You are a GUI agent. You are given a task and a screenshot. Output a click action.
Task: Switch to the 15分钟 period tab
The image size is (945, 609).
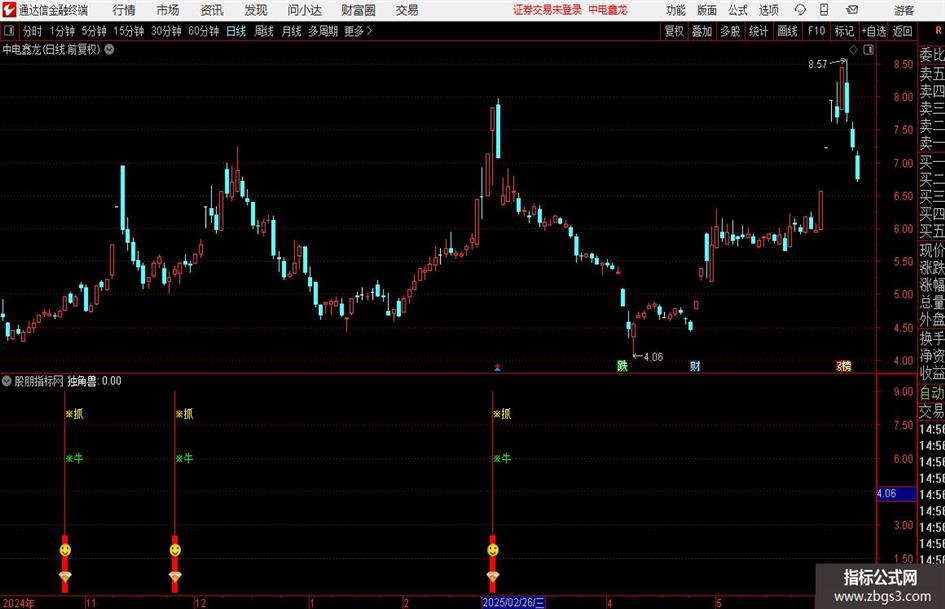pos(129,31)
